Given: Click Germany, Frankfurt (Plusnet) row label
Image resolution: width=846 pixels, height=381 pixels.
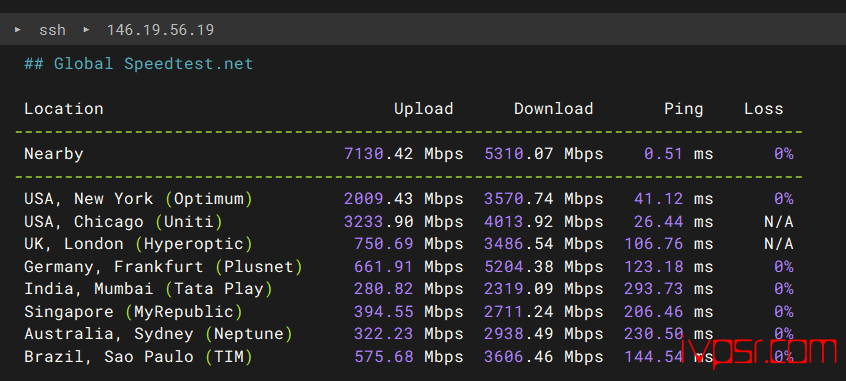Looking at the screenshot, I should tap(163, 267).
